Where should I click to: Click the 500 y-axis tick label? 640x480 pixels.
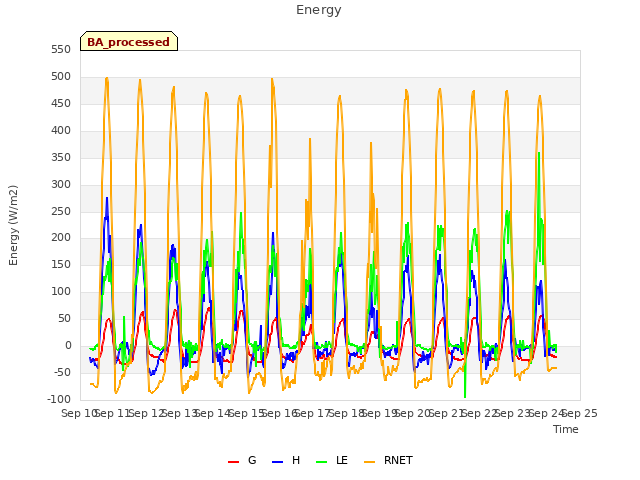click(x=61, y=77)
